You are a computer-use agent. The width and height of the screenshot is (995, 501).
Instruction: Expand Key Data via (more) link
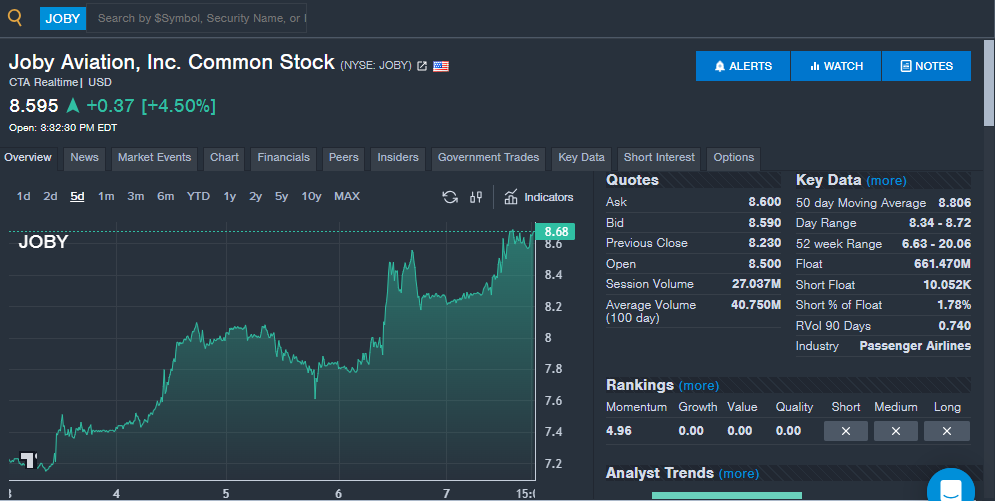(x=886, y=181)
